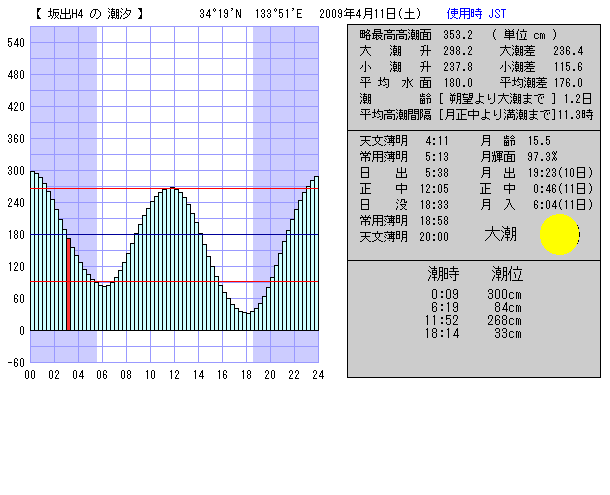Image resolution: width=610 pixels, height=495 pixels.
Task: Click the 大潮 tide type label
Action: tap(500, 234)
